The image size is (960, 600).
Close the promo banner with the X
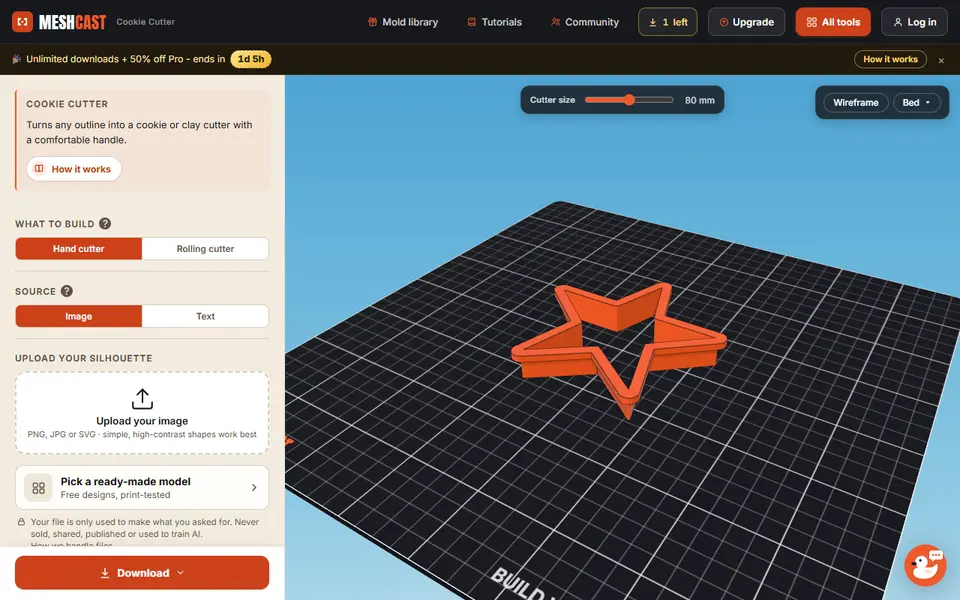941,60
